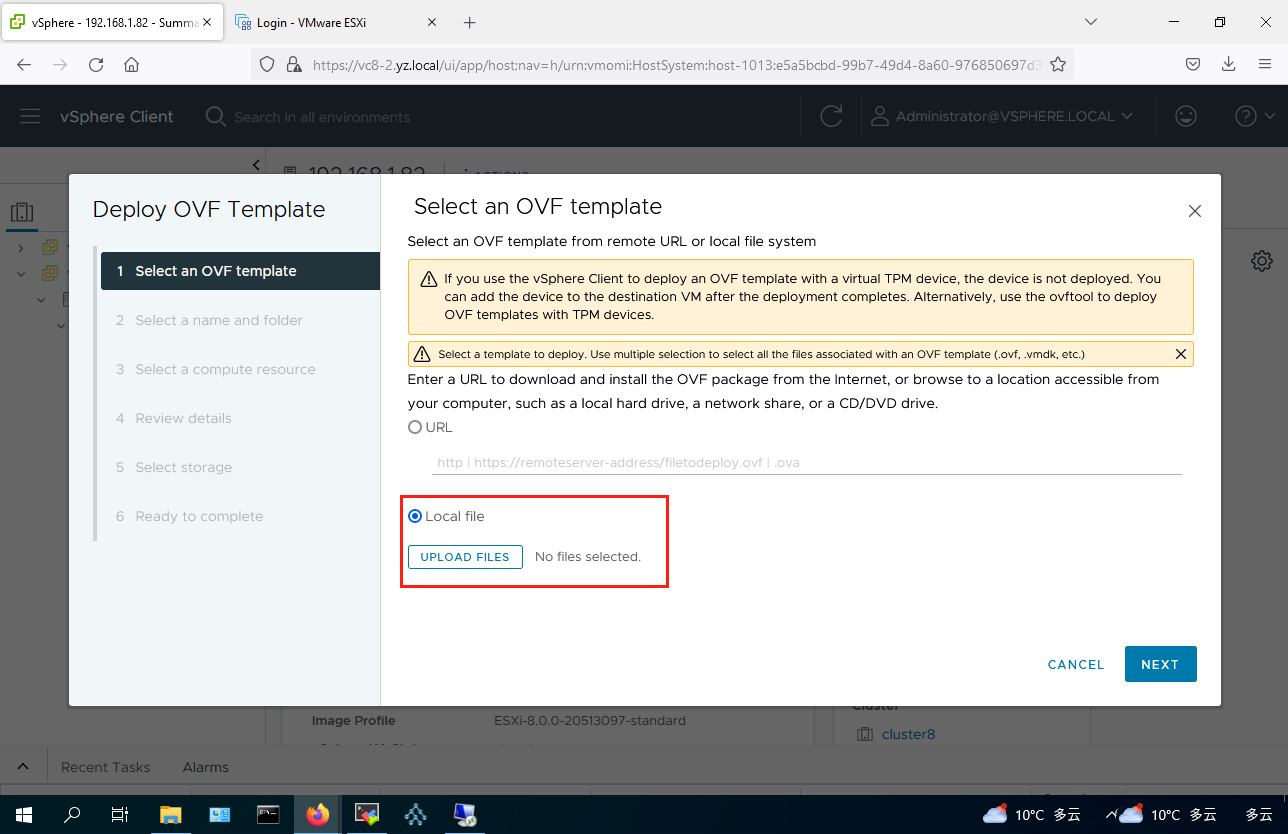The height and width of the screenshot is (834, 1288).
Task: Go to the browser home page
Action: click(x=131, y=64)
